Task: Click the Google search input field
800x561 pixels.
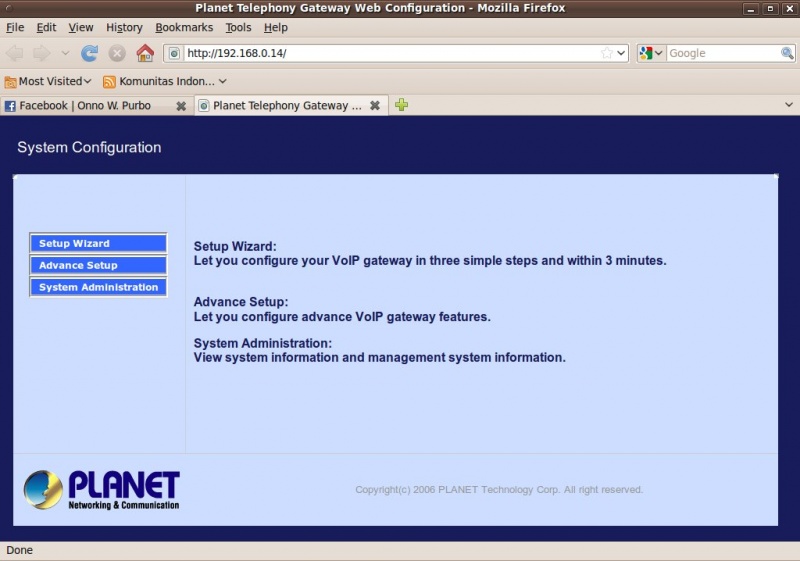Action: point(723,53)
